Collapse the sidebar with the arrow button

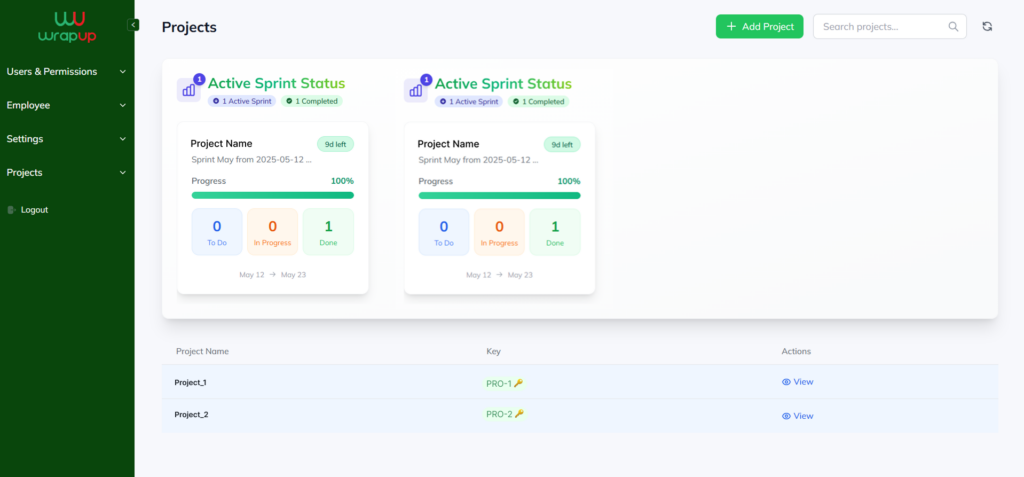(134, 24)
